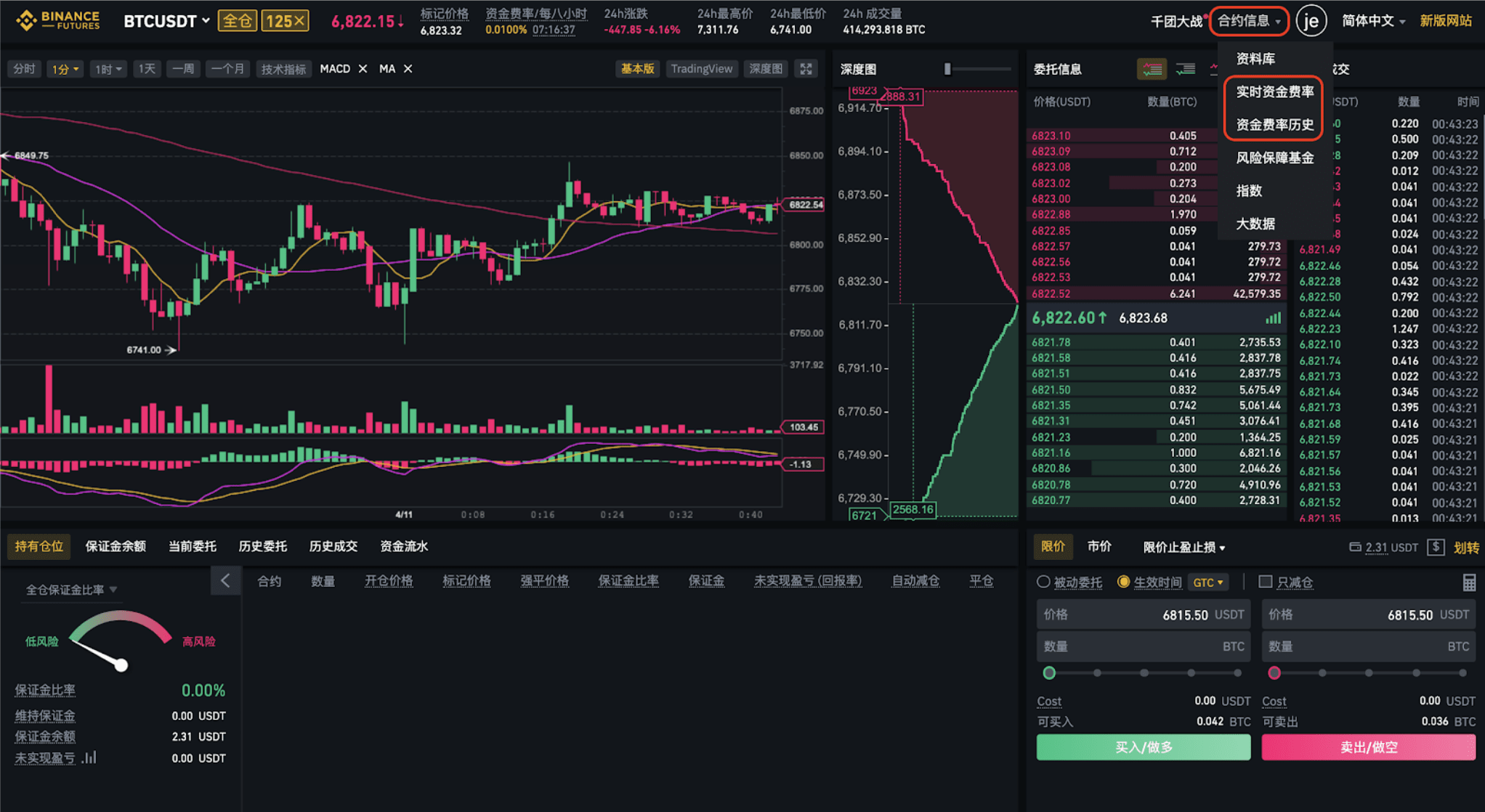Expand the BTCUSDT pair selector
Screen dimensions: 1485x812
click(166, 21)
